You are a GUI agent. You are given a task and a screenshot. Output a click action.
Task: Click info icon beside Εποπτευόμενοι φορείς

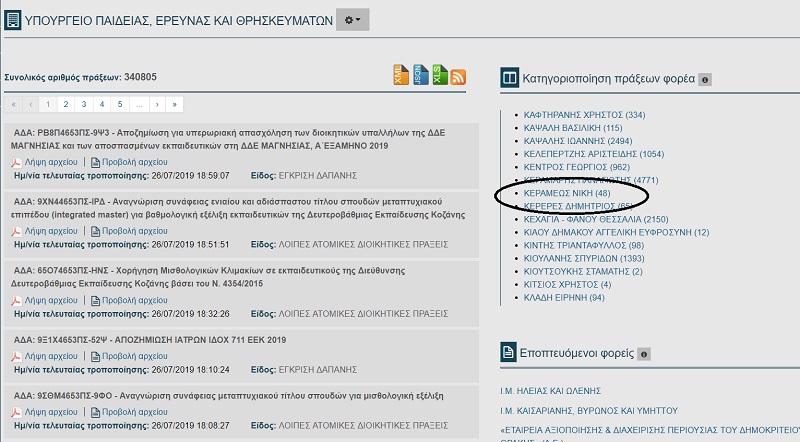coord(644,354)
